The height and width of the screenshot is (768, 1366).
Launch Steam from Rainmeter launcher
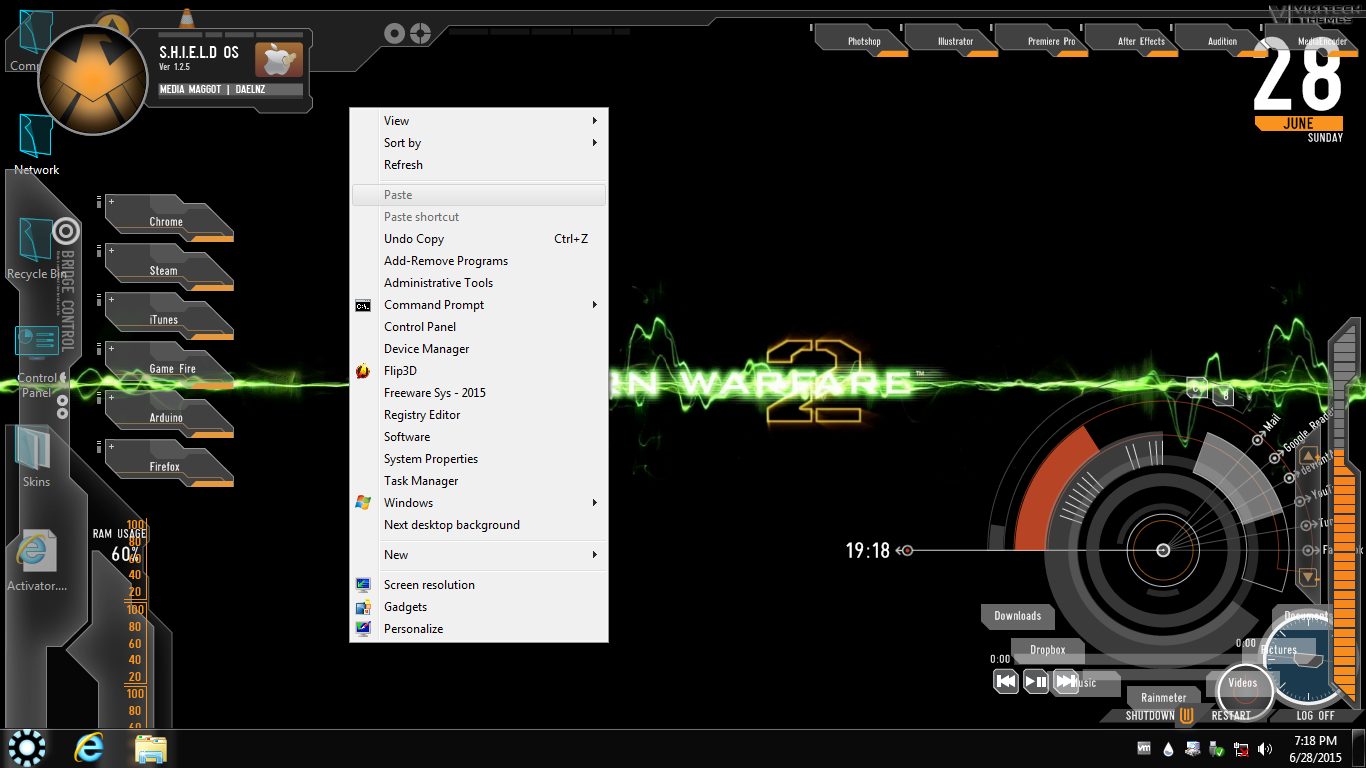(x=168, y=268)
